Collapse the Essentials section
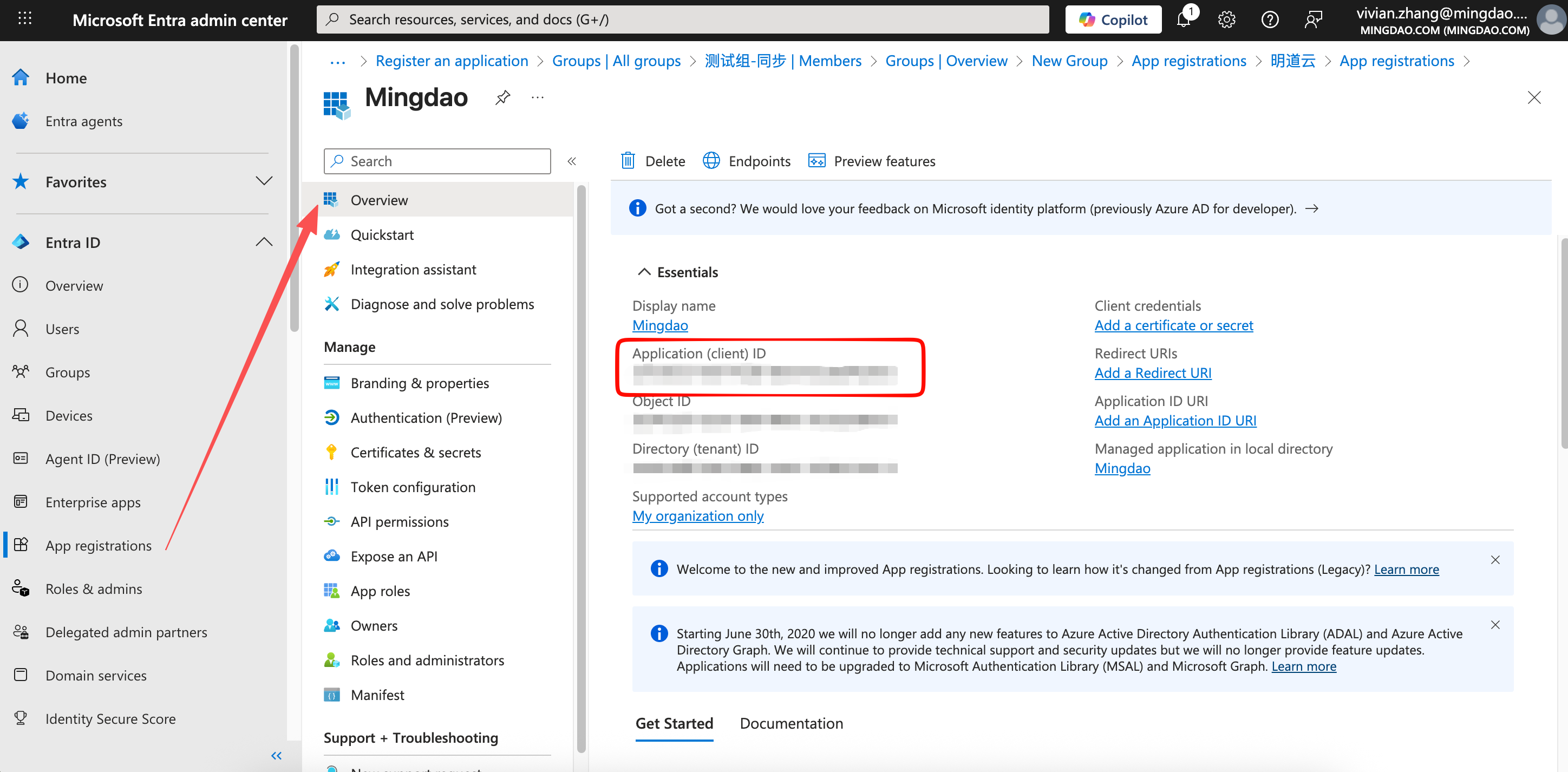The height and width of the screenshot is (772, 1568). point(644,272)
